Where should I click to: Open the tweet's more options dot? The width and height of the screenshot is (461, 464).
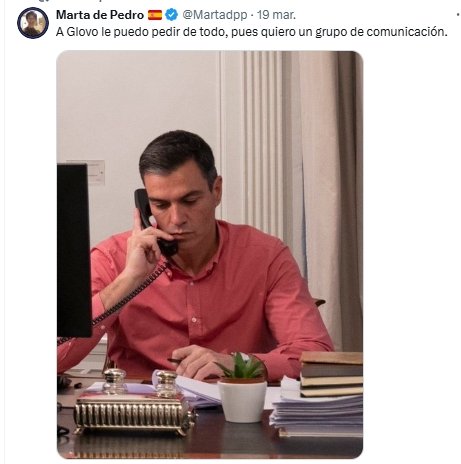coord(459,15)
